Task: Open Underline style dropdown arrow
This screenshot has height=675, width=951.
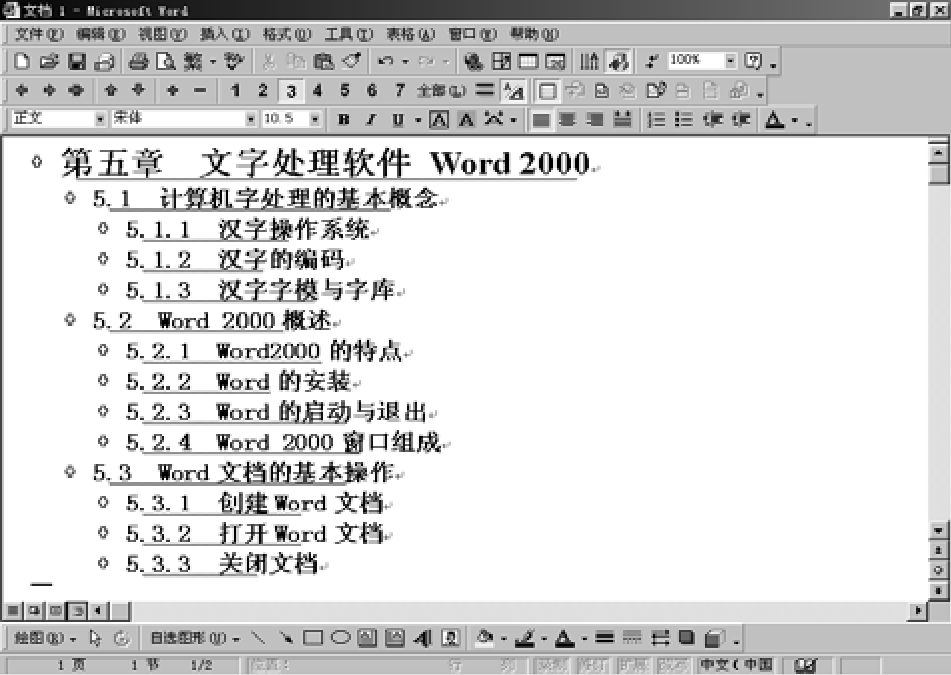Action: [417, 119]
